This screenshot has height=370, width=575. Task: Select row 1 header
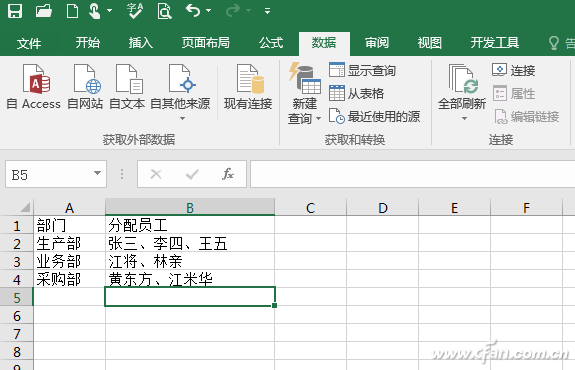click(x=17, y=225)
